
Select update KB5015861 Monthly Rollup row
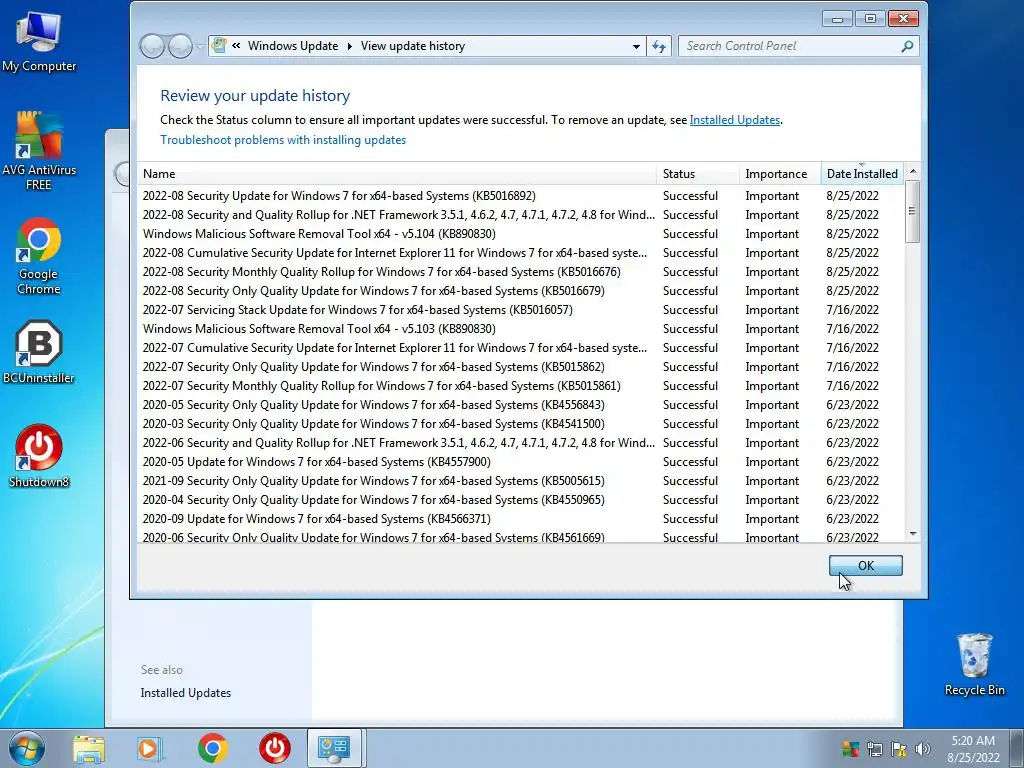pos(521,386)
